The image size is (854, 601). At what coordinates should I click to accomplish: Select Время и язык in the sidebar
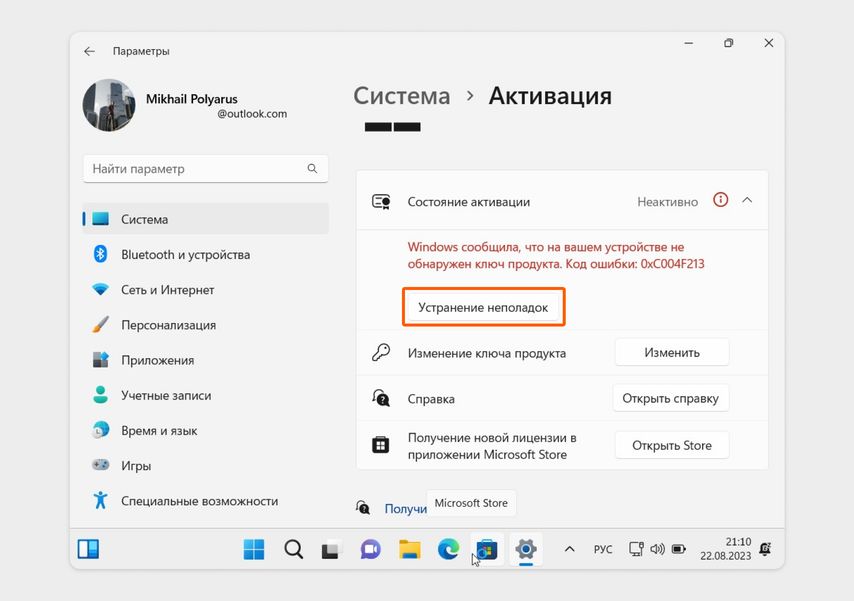205,430
